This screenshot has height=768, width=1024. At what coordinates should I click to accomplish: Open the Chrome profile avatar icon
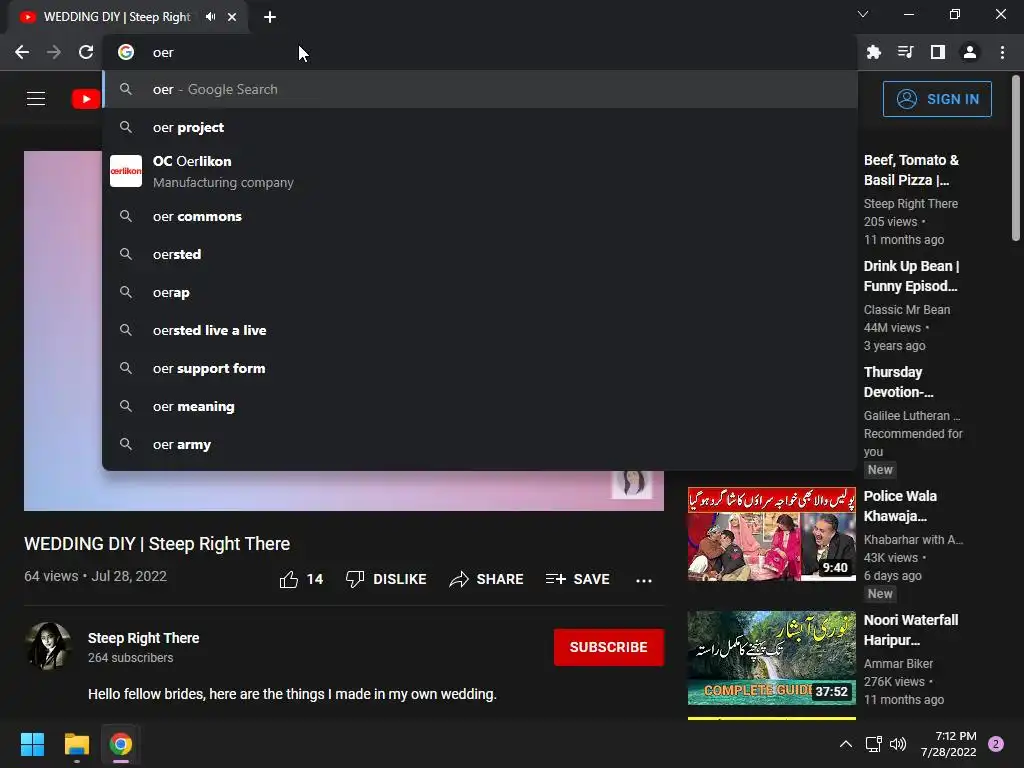(970, 52)
